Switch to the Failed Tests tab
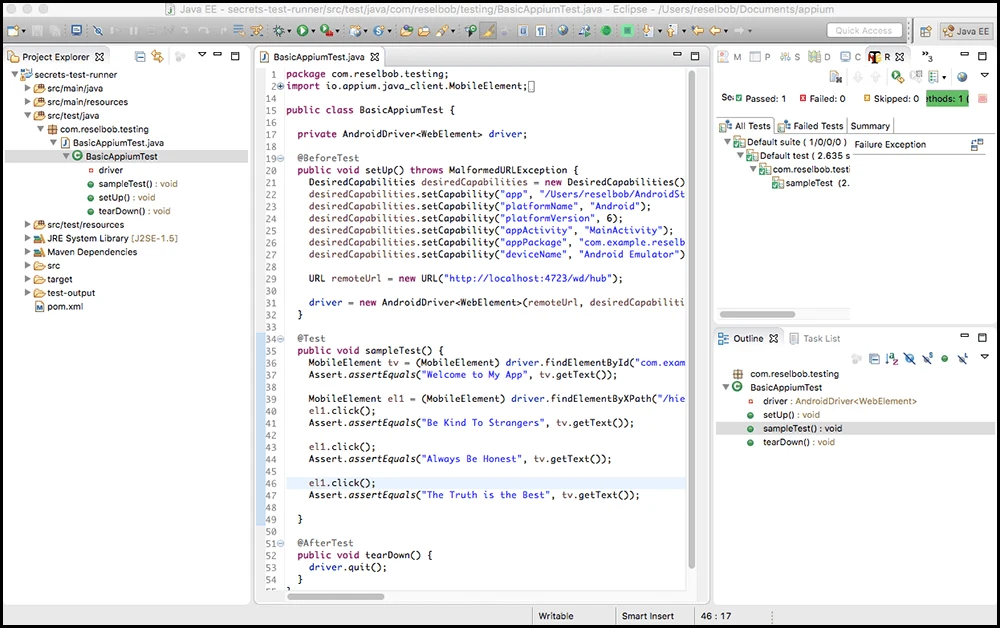The height and width of the screenshot is (628, 1000). 812,126
